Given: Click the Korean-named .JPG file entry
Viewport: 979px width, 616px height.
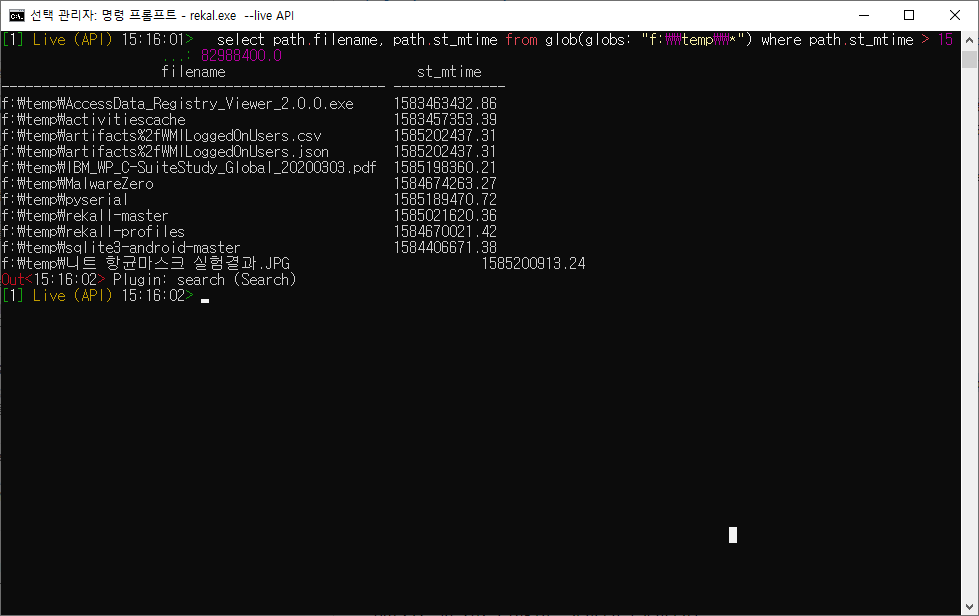Looking at the screenshot, I should click(145, 263).
